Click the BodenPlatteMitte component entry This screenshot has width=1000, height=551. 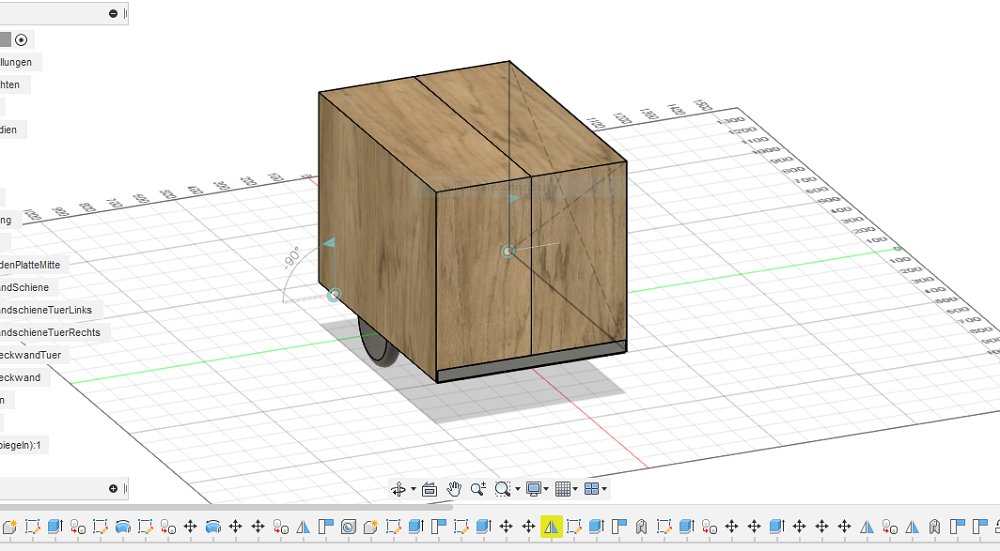pos(31,265)
